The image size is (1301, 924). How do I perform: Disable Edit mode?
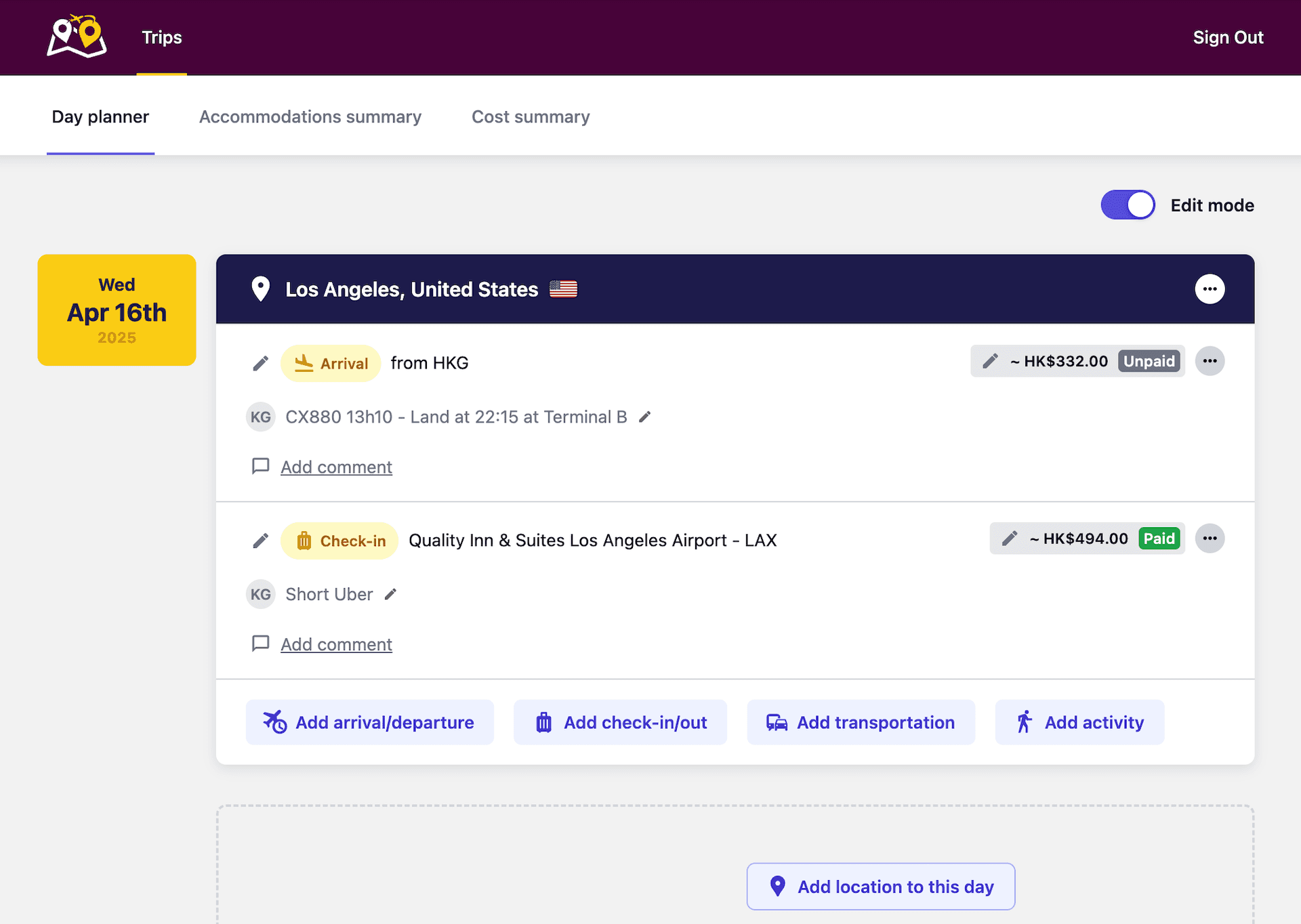tap(1127, 205)
